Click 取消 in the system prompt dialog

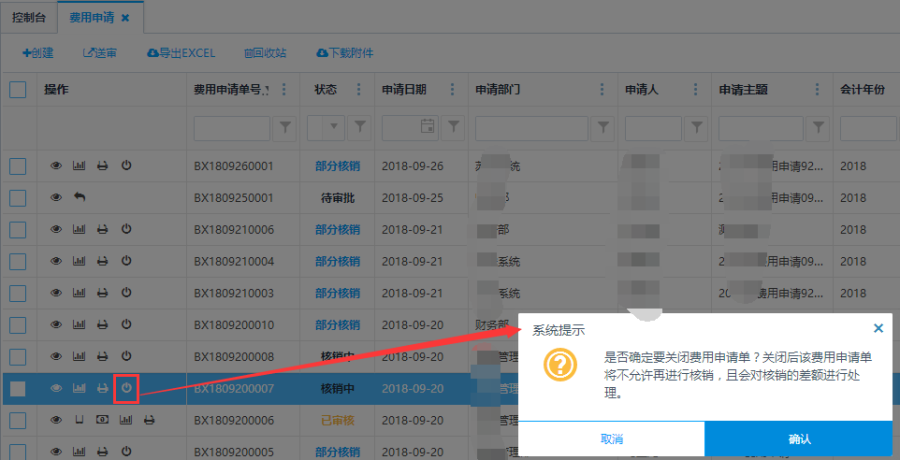[x=611, y=439]
